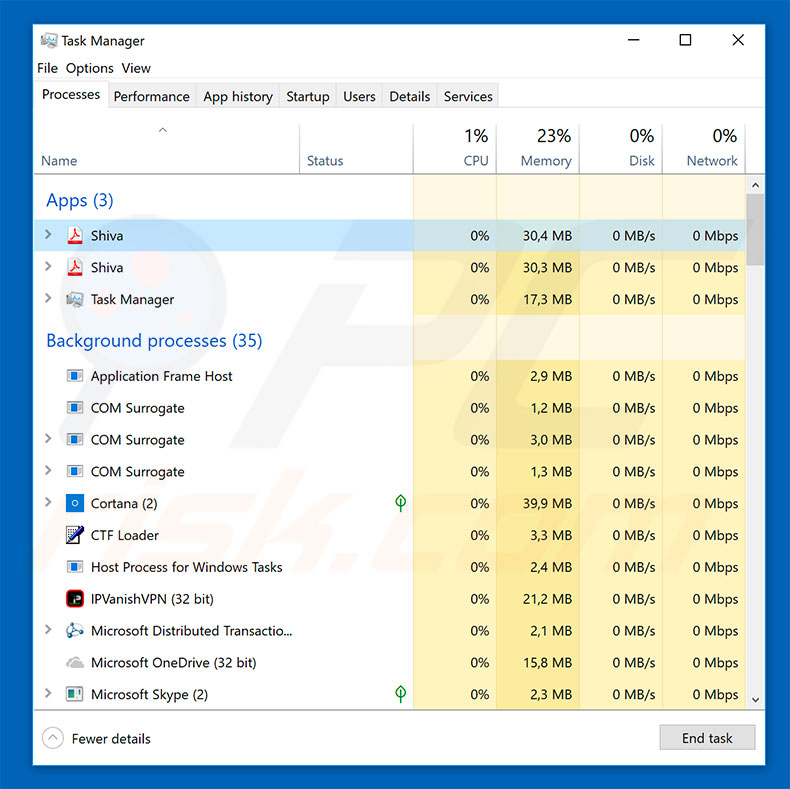Click the Application Frame Host icon
The width and height of the screenshot is (790, 789).
75,376
